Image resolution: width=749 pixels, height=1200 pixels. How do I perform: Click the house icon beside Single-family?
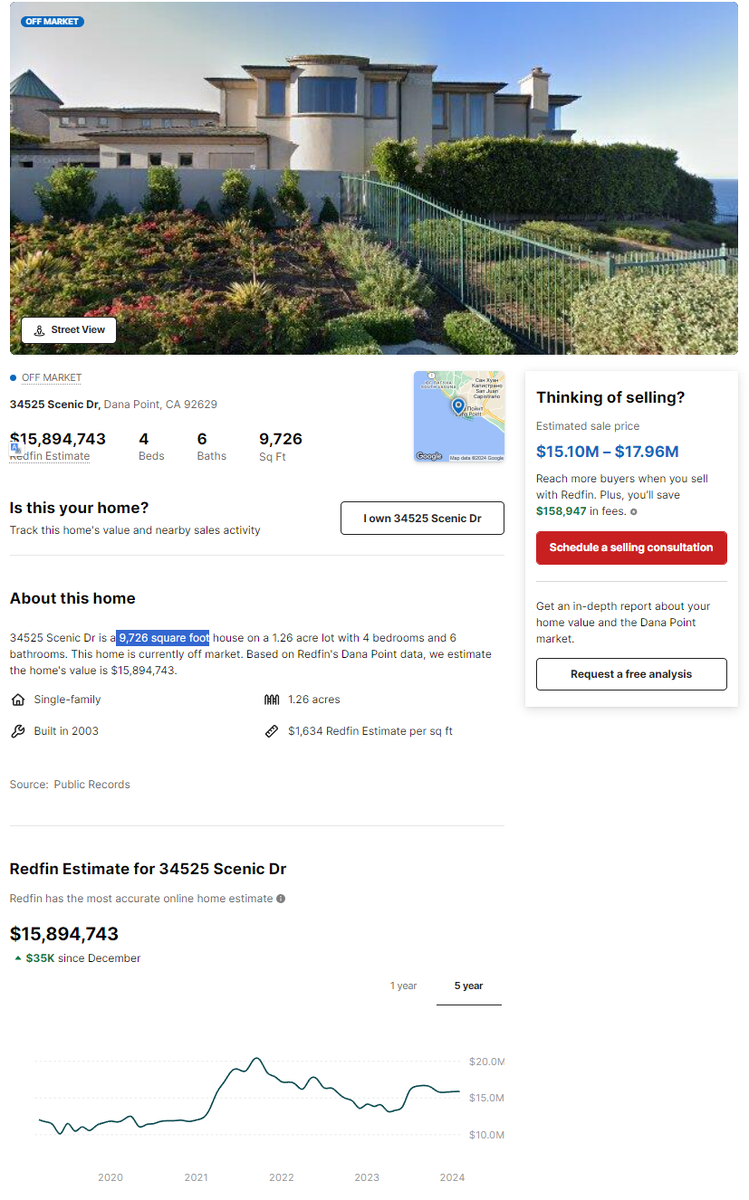(x=17, y=700)
